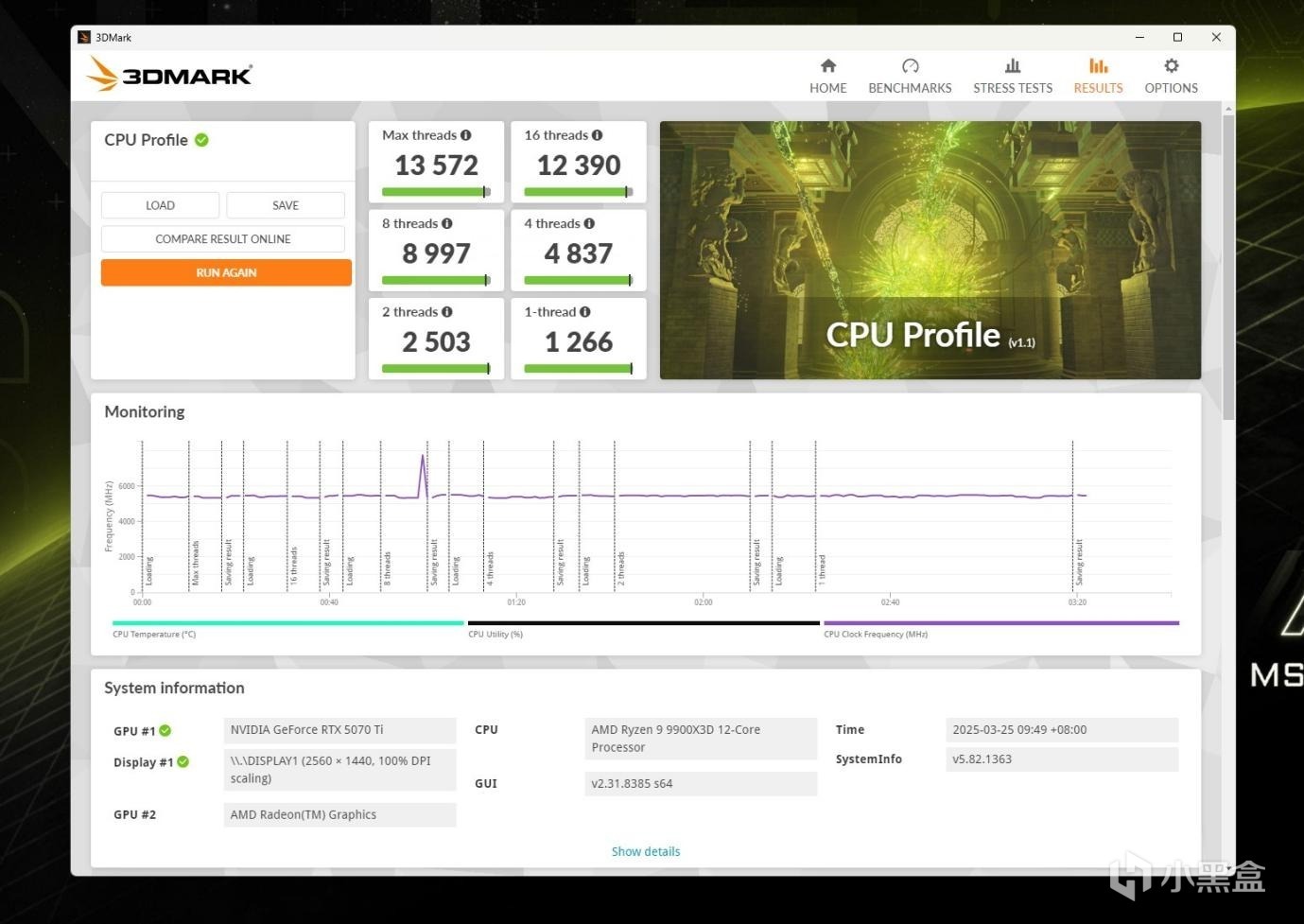Click the 16 threads score progress bar
This screenshot has width=1304, height=924.
click(579, 192)
